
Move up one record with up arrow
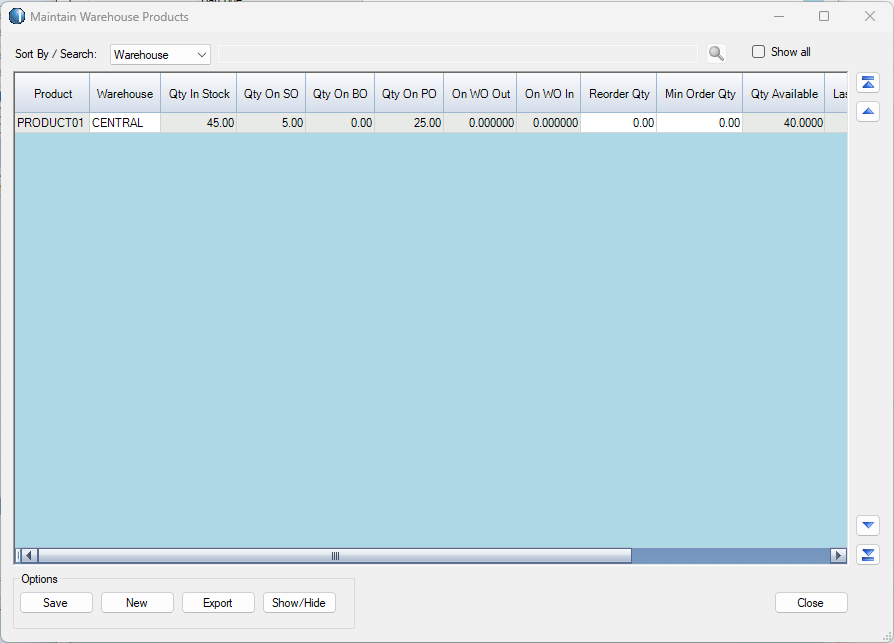(868, 111)
